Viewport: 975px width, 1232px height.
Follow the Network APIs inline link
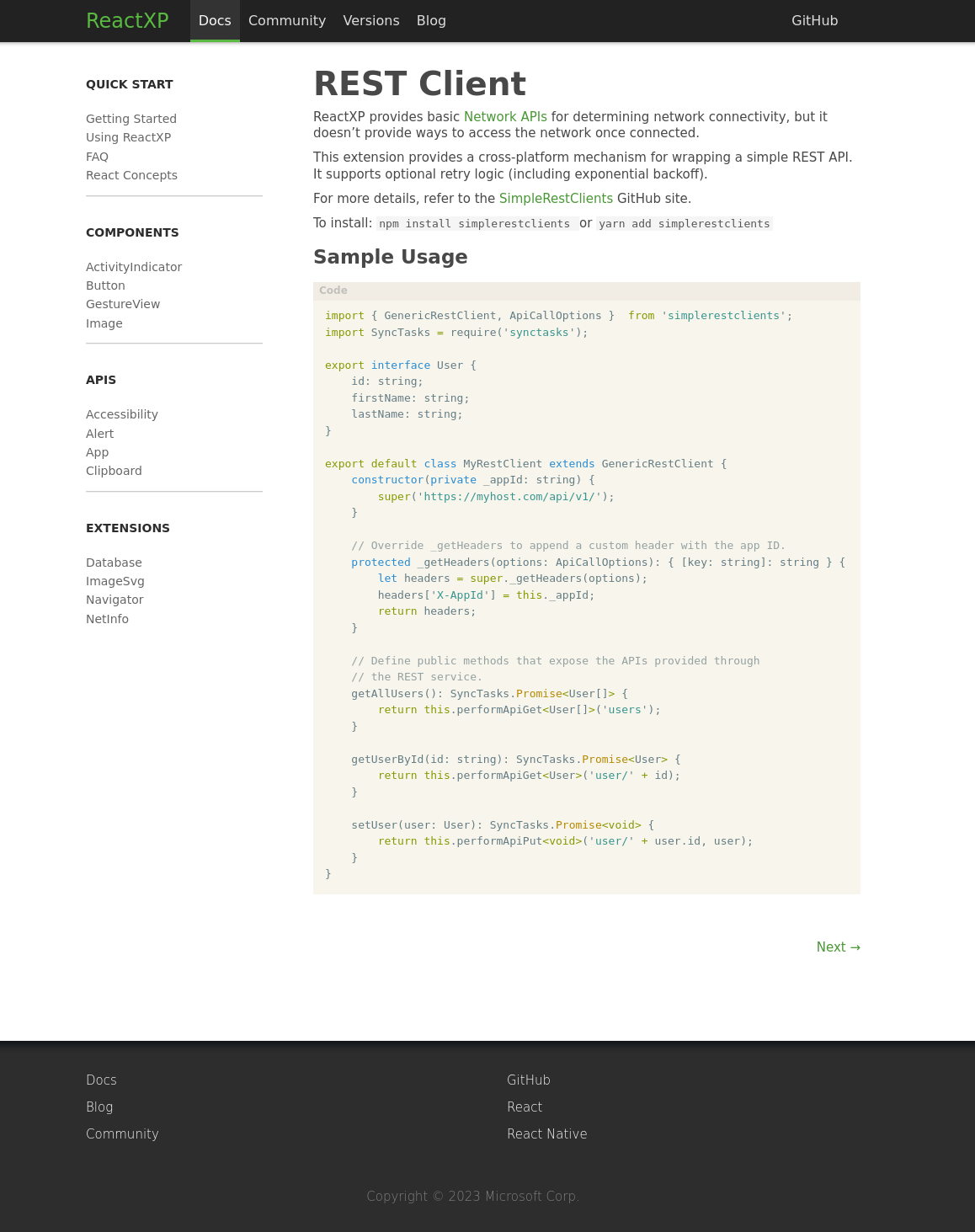(x=505, y=117)
